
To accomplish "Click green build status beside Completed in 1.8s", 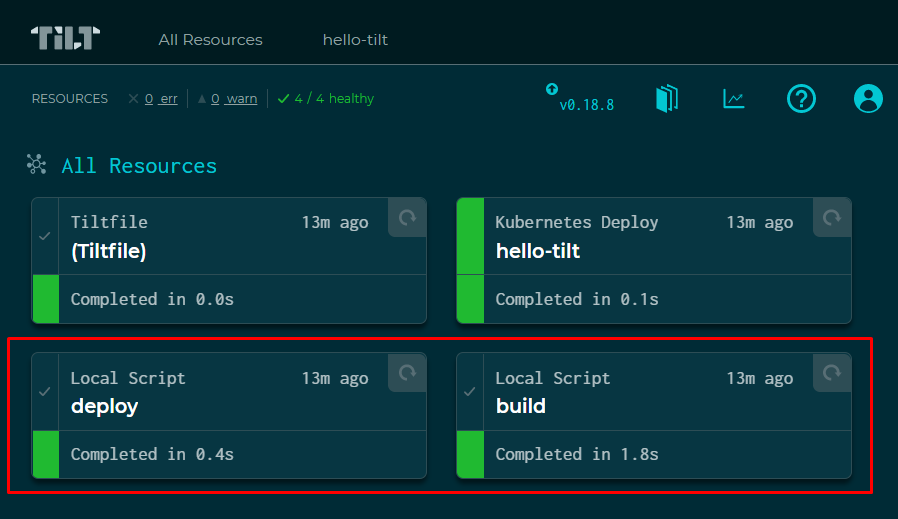I will pos(471,454).
